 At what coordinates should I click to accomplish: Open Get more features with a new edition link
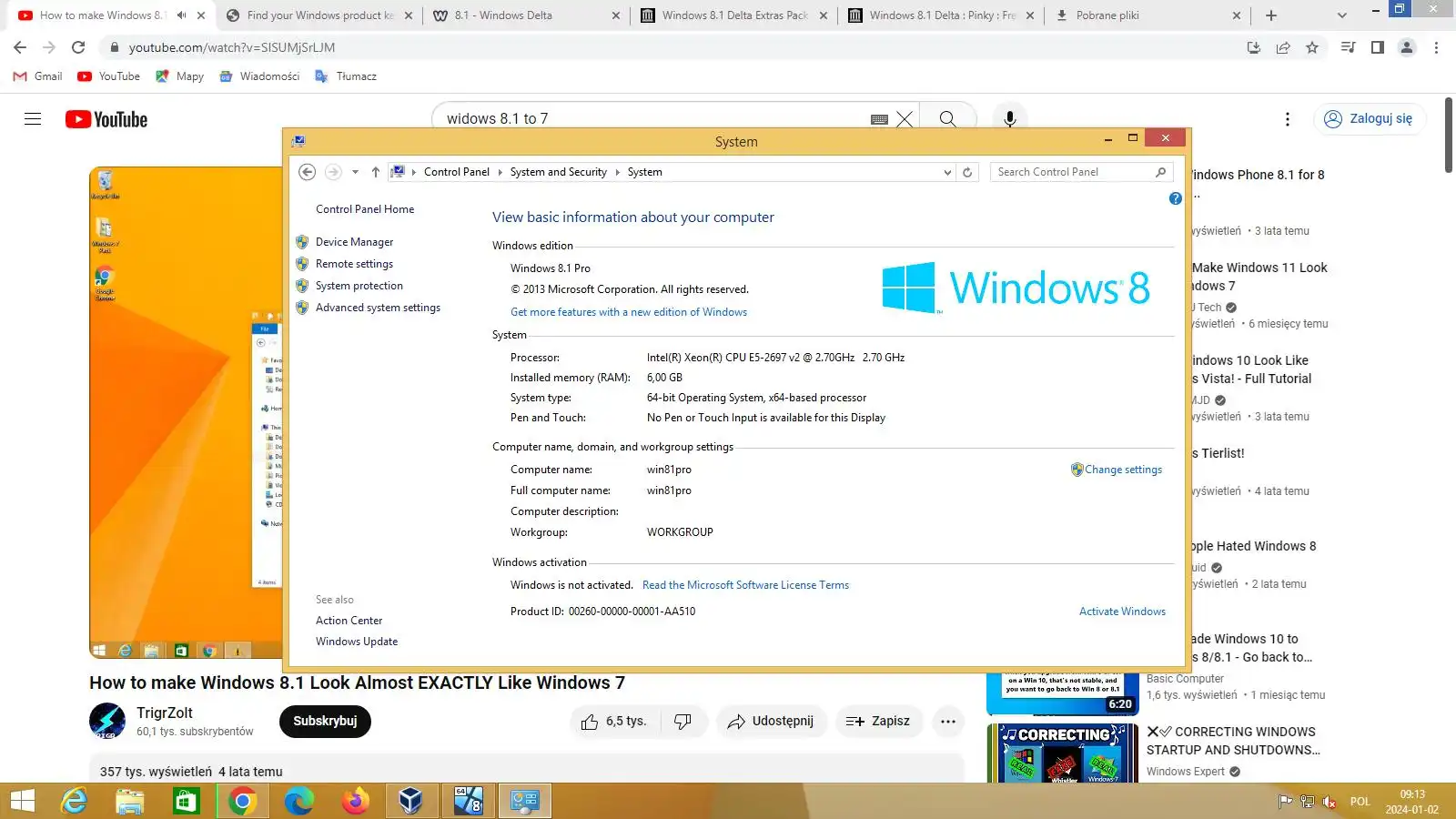click(x=629, y=312)
